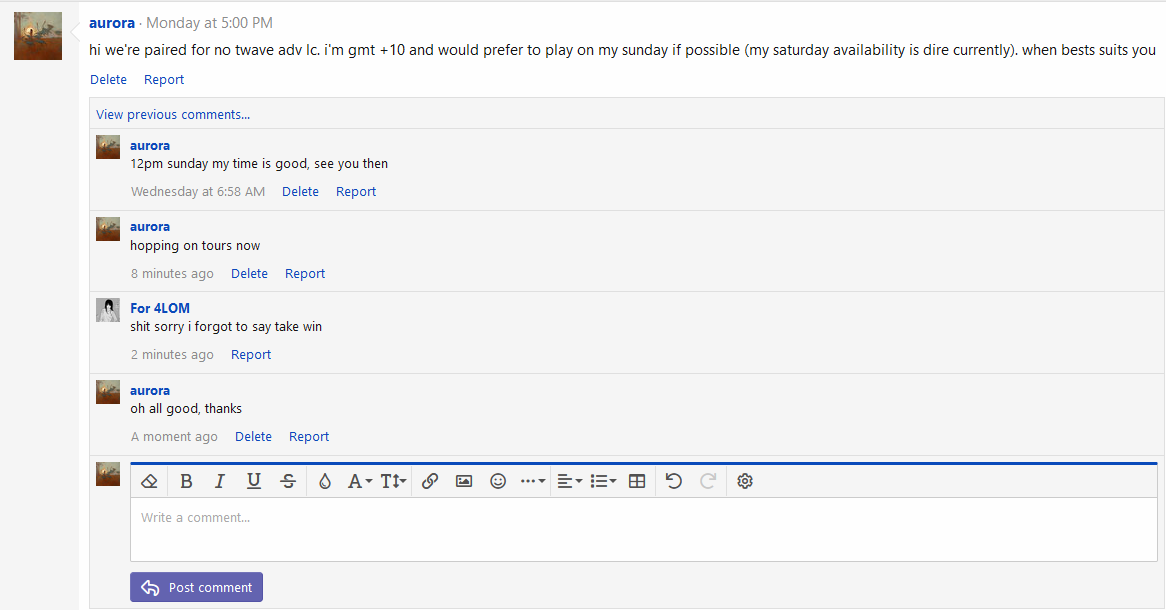This screenshot has height=610, width=1166.
Task: Open the font size dropdown
Action: 393,481
